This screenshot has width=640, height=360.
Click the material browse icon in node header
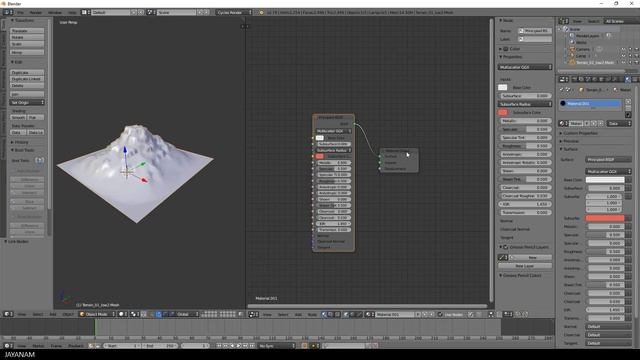click(369, 314)
